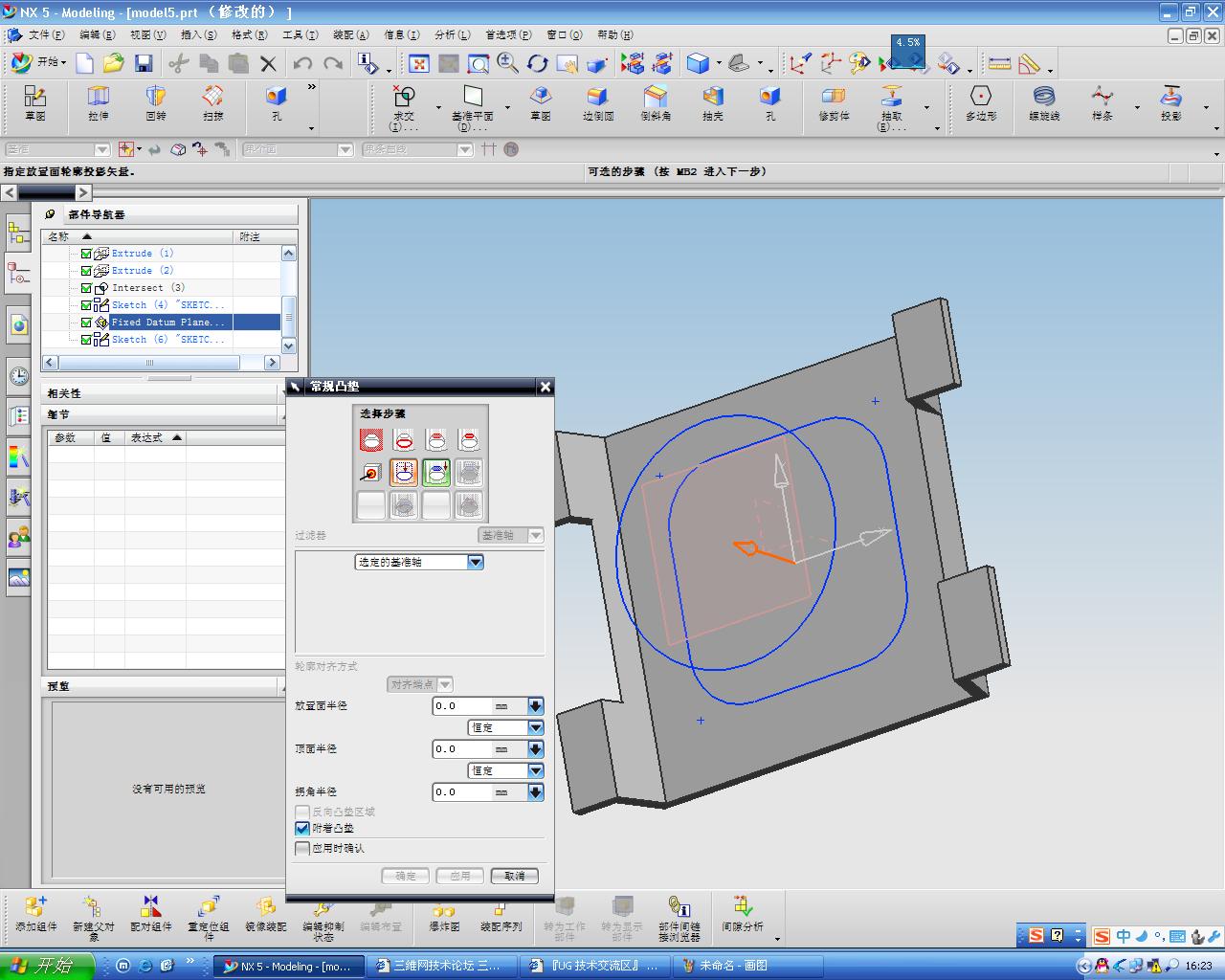Open the 顶面半径 value options arrow

tap(535, 749)
